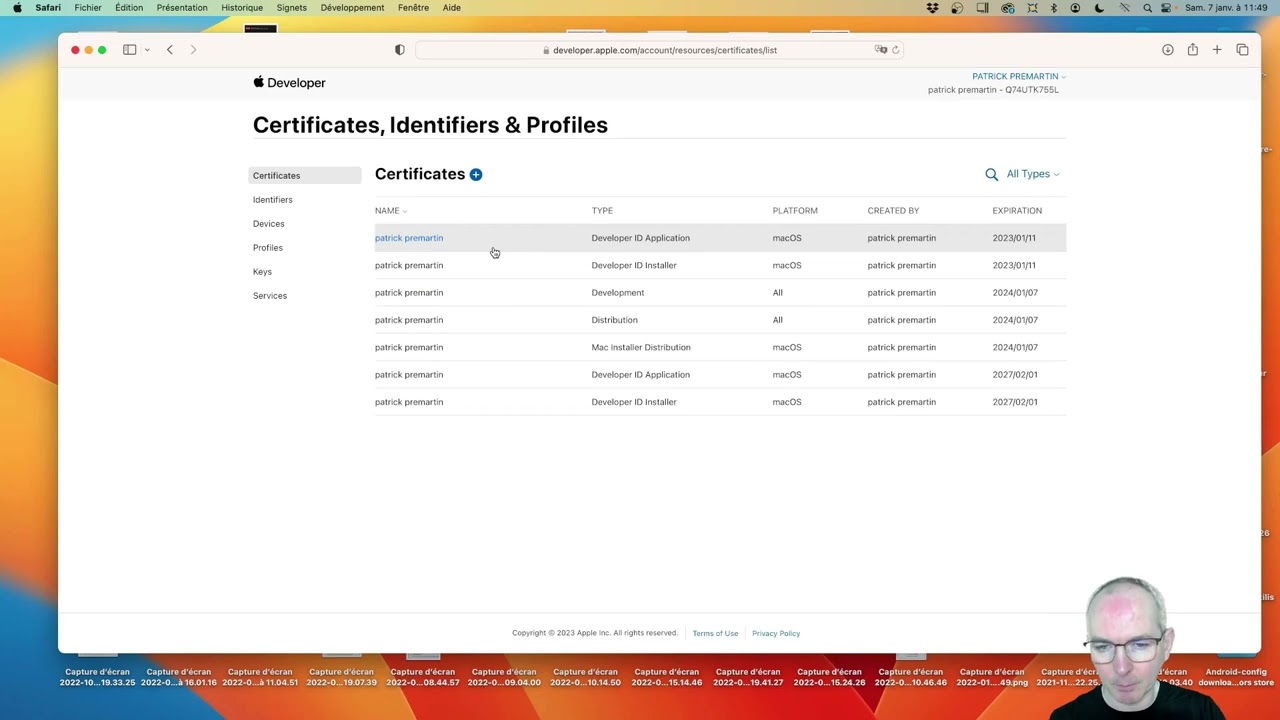Select desktop file Android-config downloa...ors store
1280x720 pixels.
tap(1236, 677)
